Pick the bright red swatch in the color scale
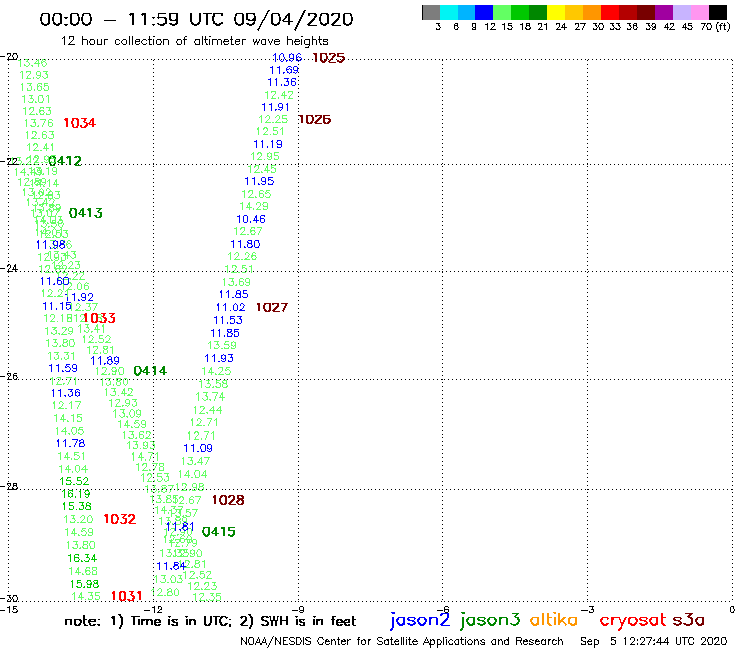This screenshot has height=650, width=740. click(x=610, y=12)
